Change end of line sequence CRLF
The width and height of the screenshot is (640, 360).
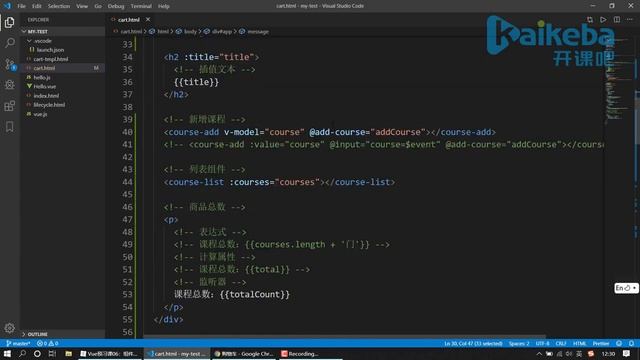(561, 343)
